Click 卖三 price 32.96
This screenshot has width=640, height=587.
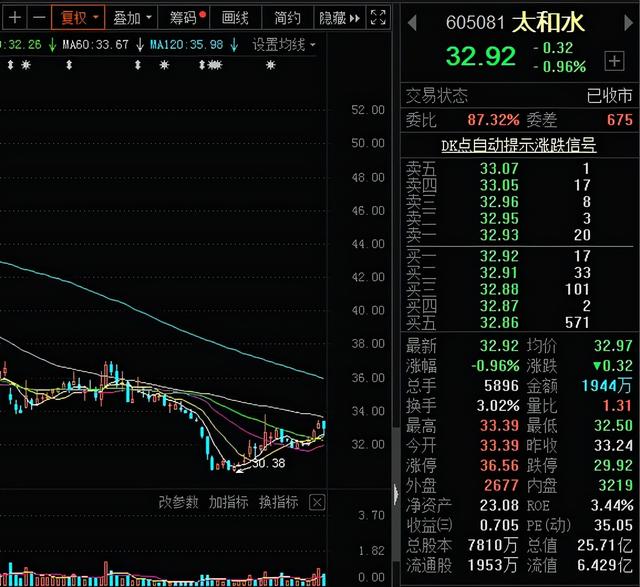click(x=499, y=202)
